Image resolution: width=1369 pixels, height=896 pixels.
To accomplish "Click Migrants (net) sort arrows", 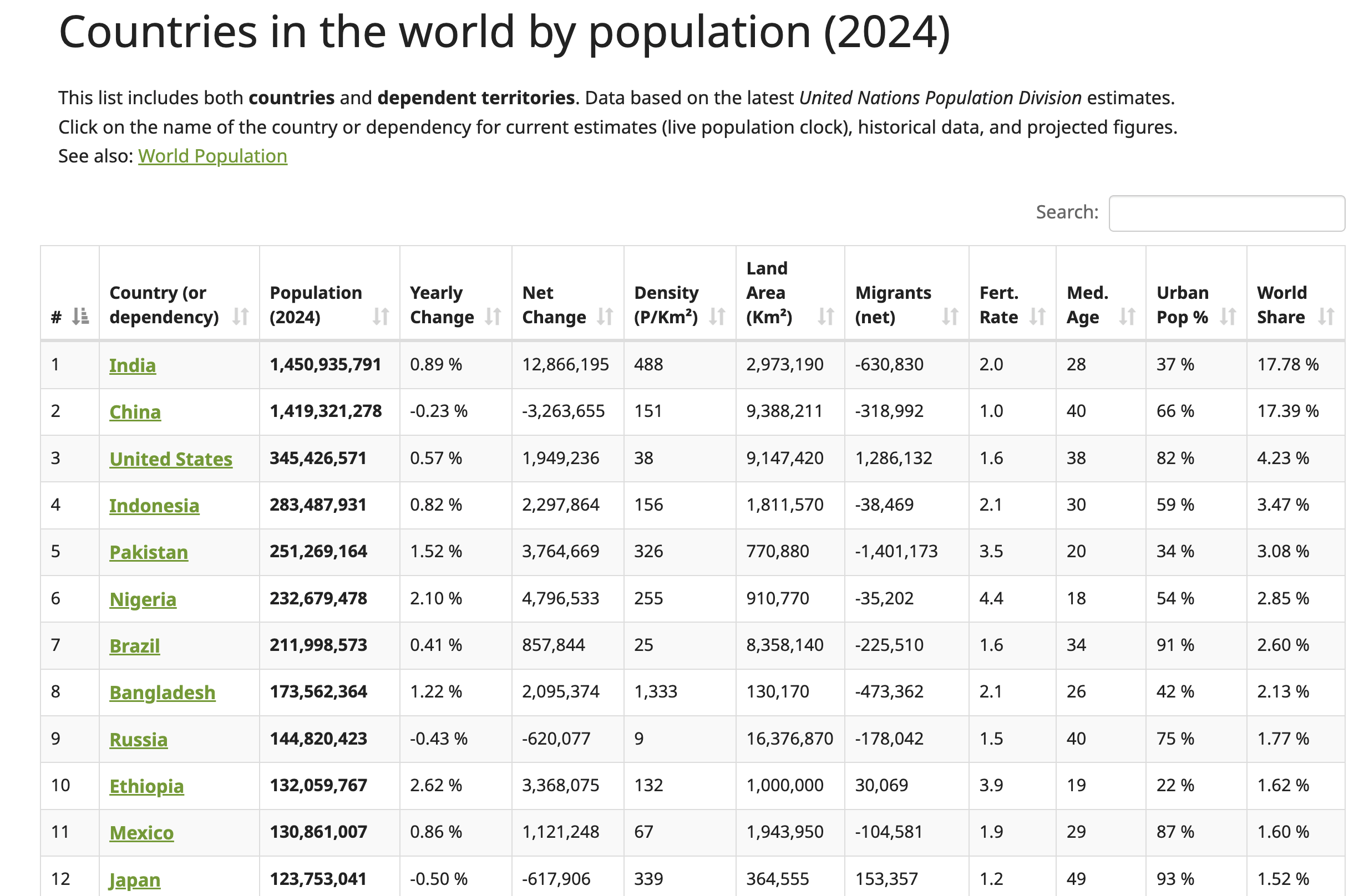I will [x=950, y=316].
